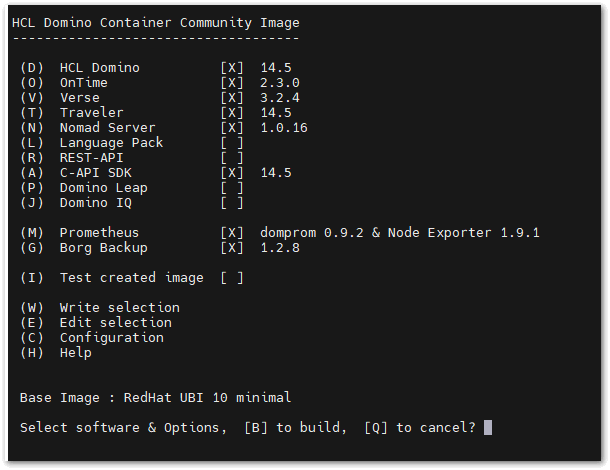Uncheck the OnTime [X] box
Viewport: 610px width, 470px height.
tap(232, 83)
